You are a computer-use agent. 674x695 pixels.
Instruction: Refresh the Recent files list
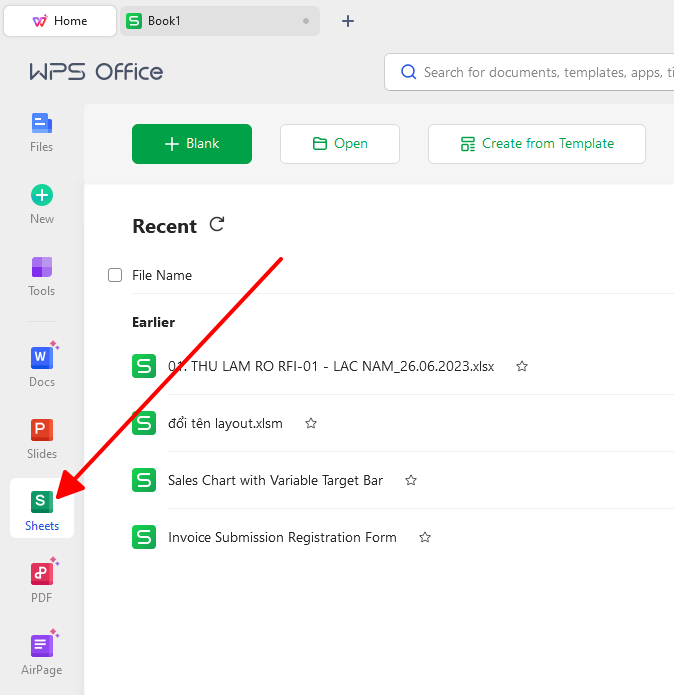point(217,225)
